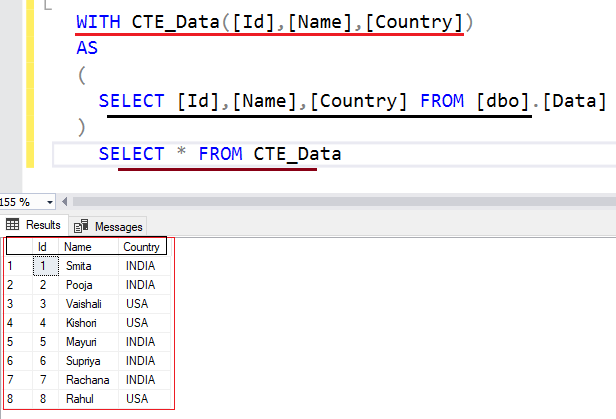Click CTE_Data name in WITH clause
The image size is (616, 419).
[175, 22]
